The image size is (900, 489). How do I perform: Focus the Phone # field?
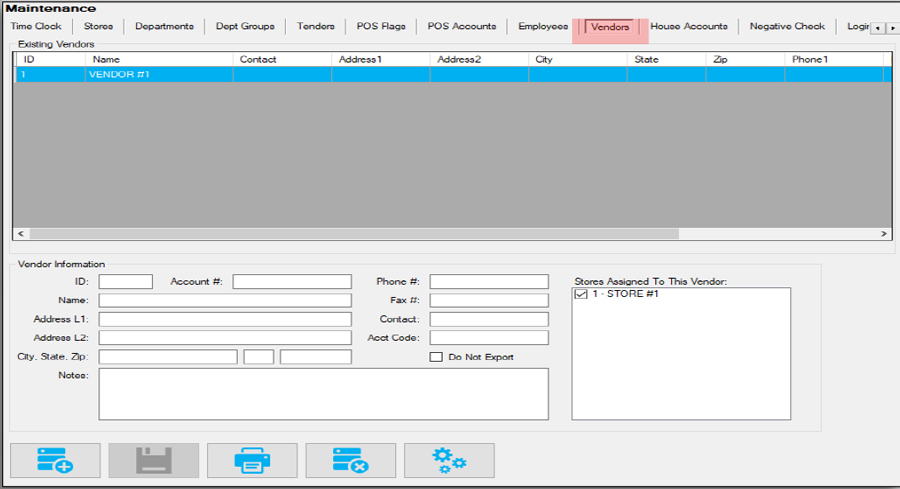(489, 281)
